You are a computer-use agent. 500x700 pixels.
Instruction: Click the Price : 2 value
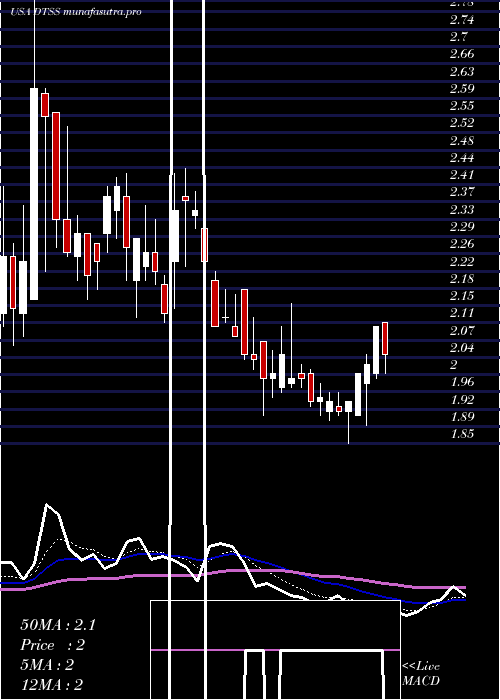click(x=52, y=645)
